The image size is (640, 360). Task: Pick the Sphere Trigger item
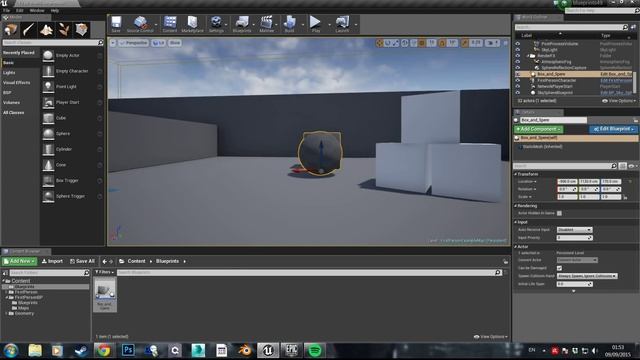(72, 196)
